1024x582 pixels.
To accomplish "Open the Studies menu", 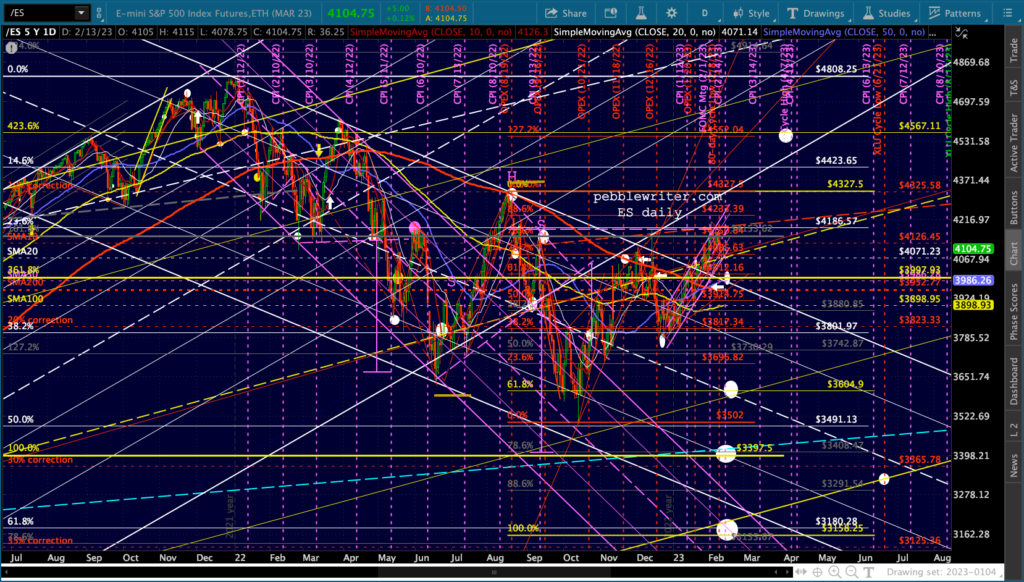I will pyautogui.click(x=886, y=13).
